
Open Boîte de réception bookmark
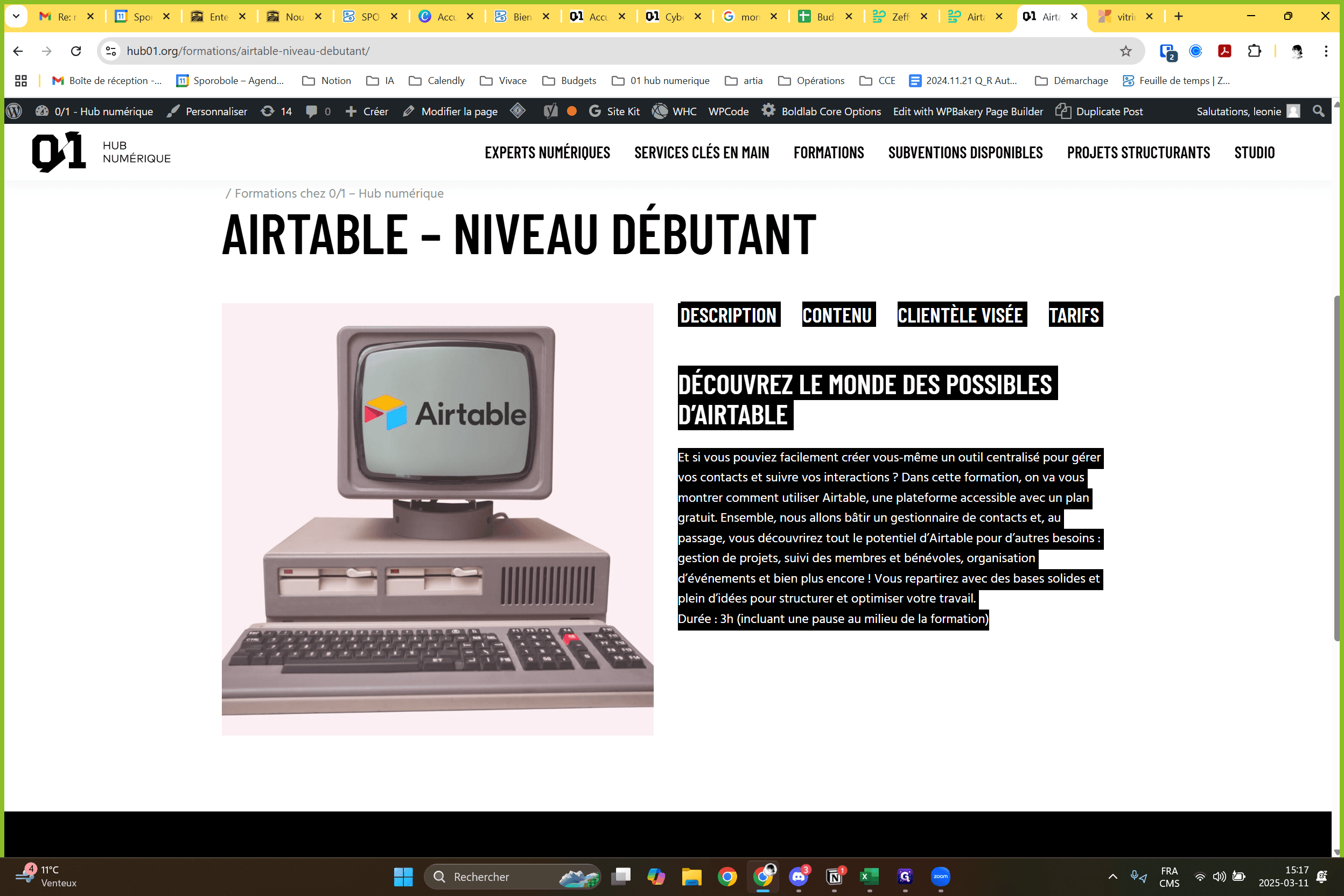pos(106,81)
